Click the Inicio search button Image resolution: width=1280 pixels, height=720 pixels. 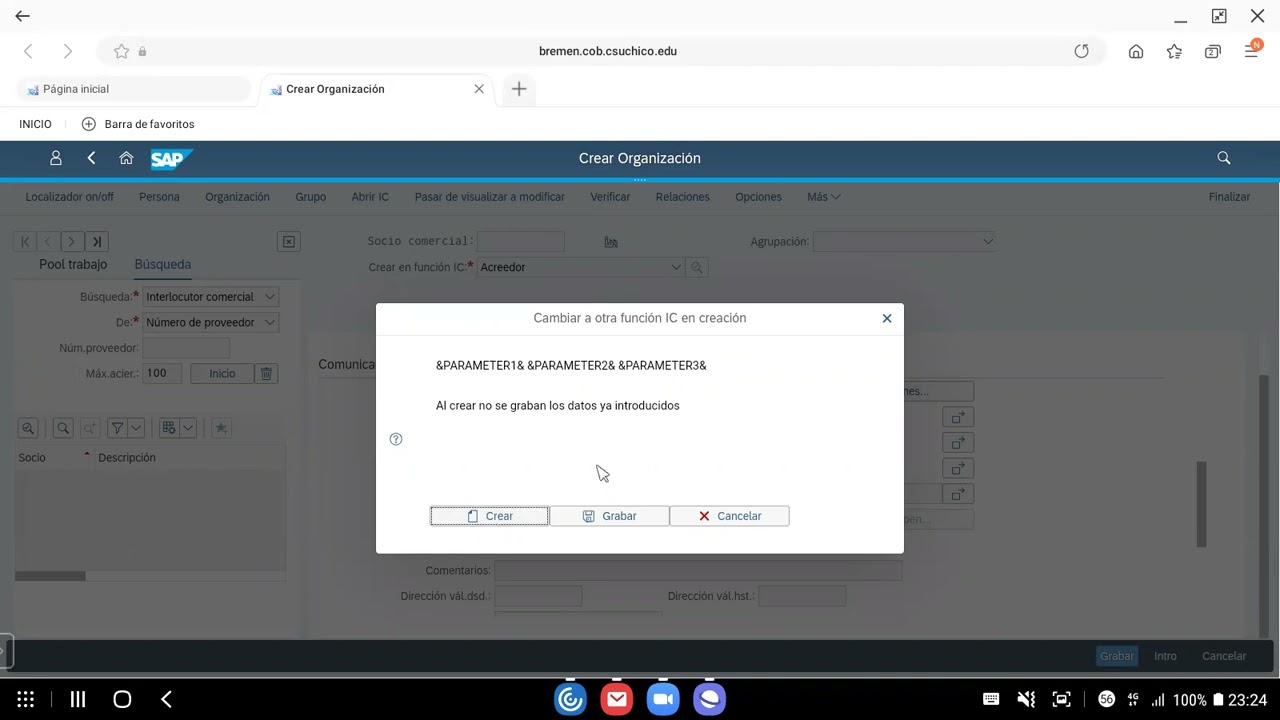[x=222, y=373]
